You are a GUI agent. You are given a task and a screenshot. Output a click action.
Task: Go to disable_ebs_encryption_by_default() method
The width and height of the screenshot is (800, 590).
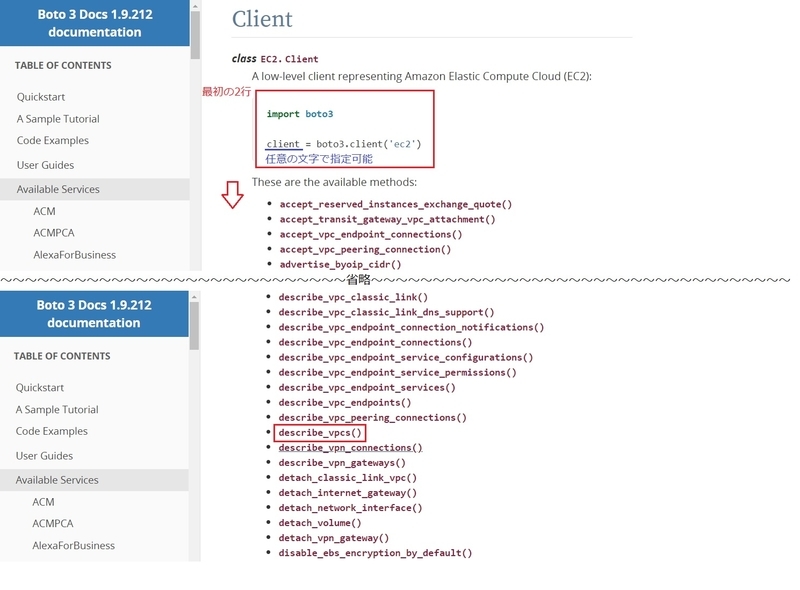(375, 553)
